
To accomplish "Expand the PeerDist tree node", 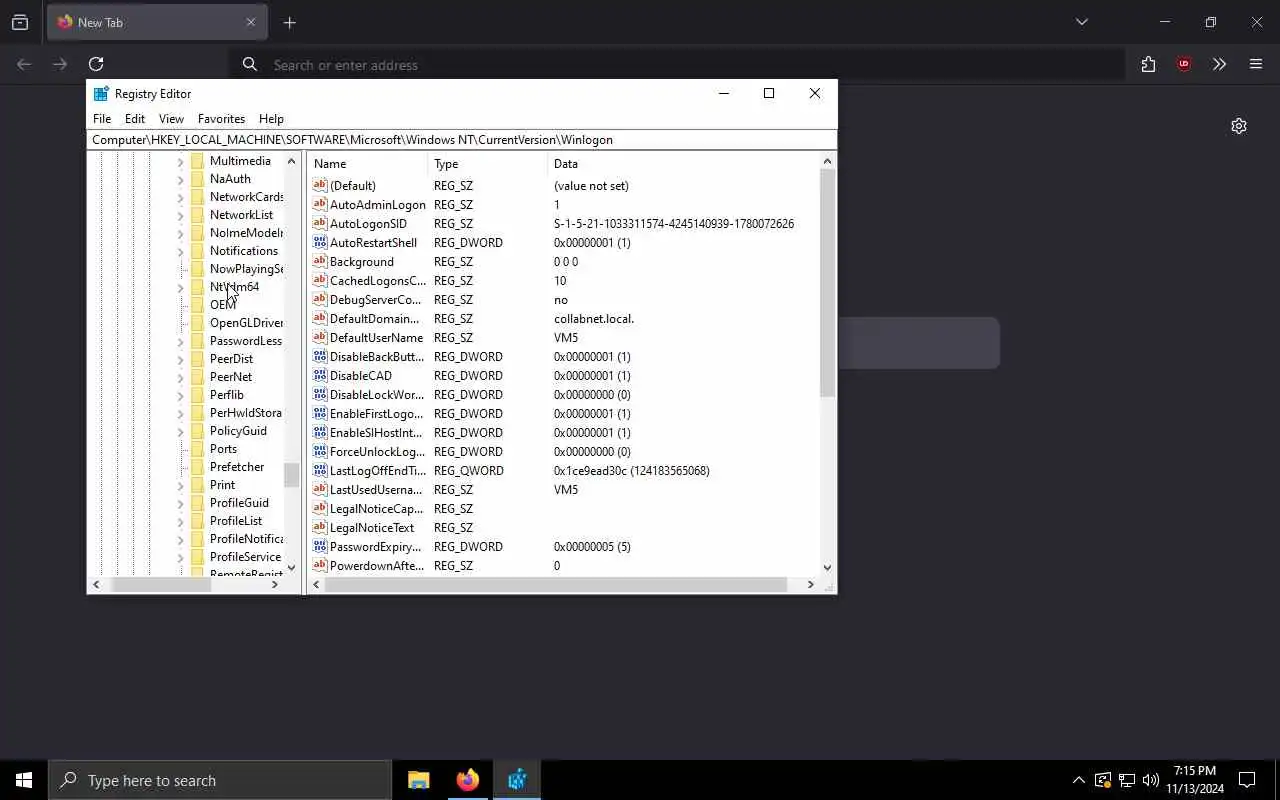I will [181, 359].
